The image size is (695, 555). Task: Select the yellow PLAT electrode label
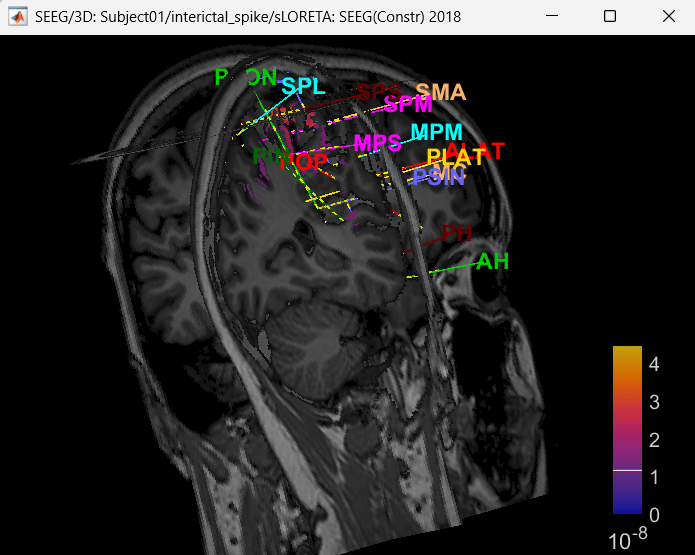(455, 158)
